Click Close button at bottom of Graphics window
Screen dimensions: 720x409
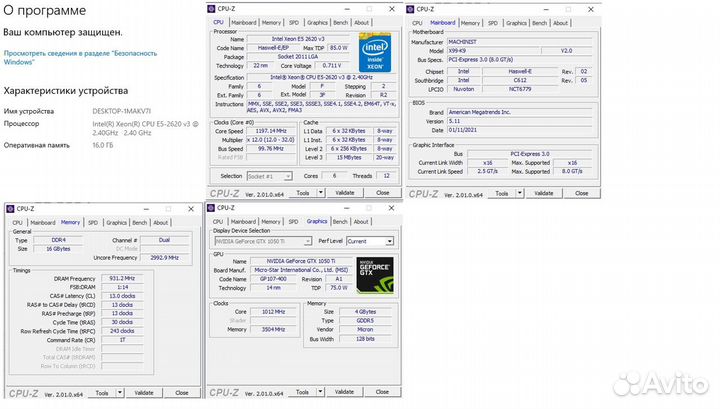pyautogui.click(x=382, y=392)
